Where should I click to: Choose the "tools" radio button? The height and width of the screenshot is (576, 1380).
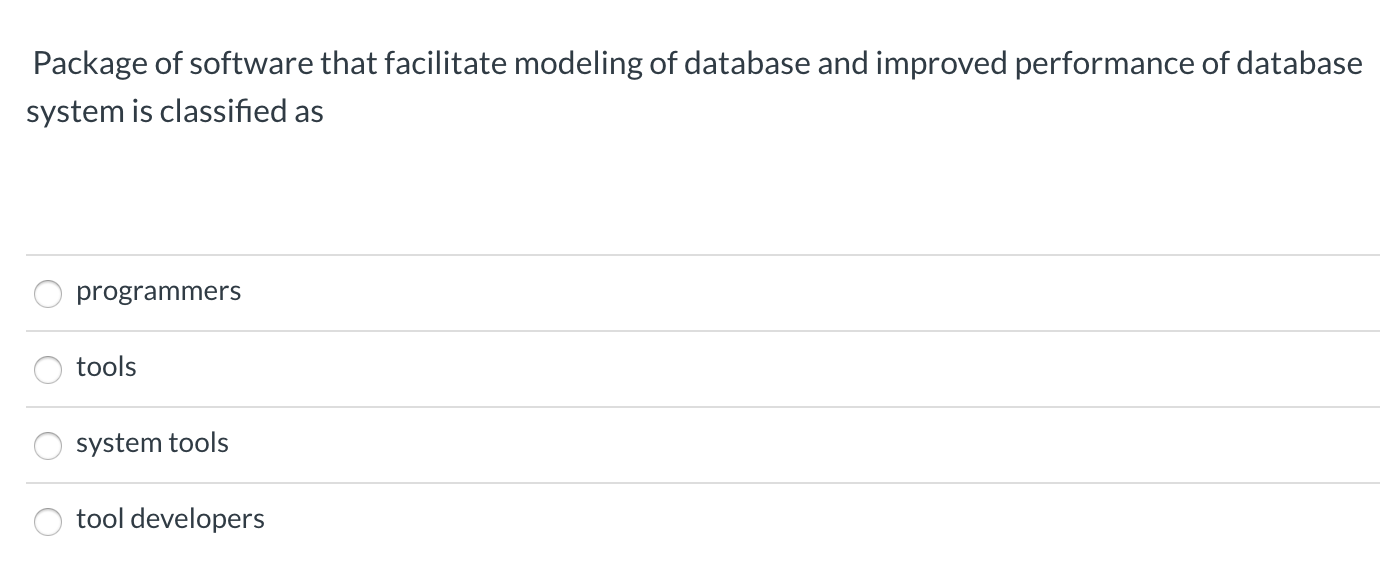pos(49,369)
